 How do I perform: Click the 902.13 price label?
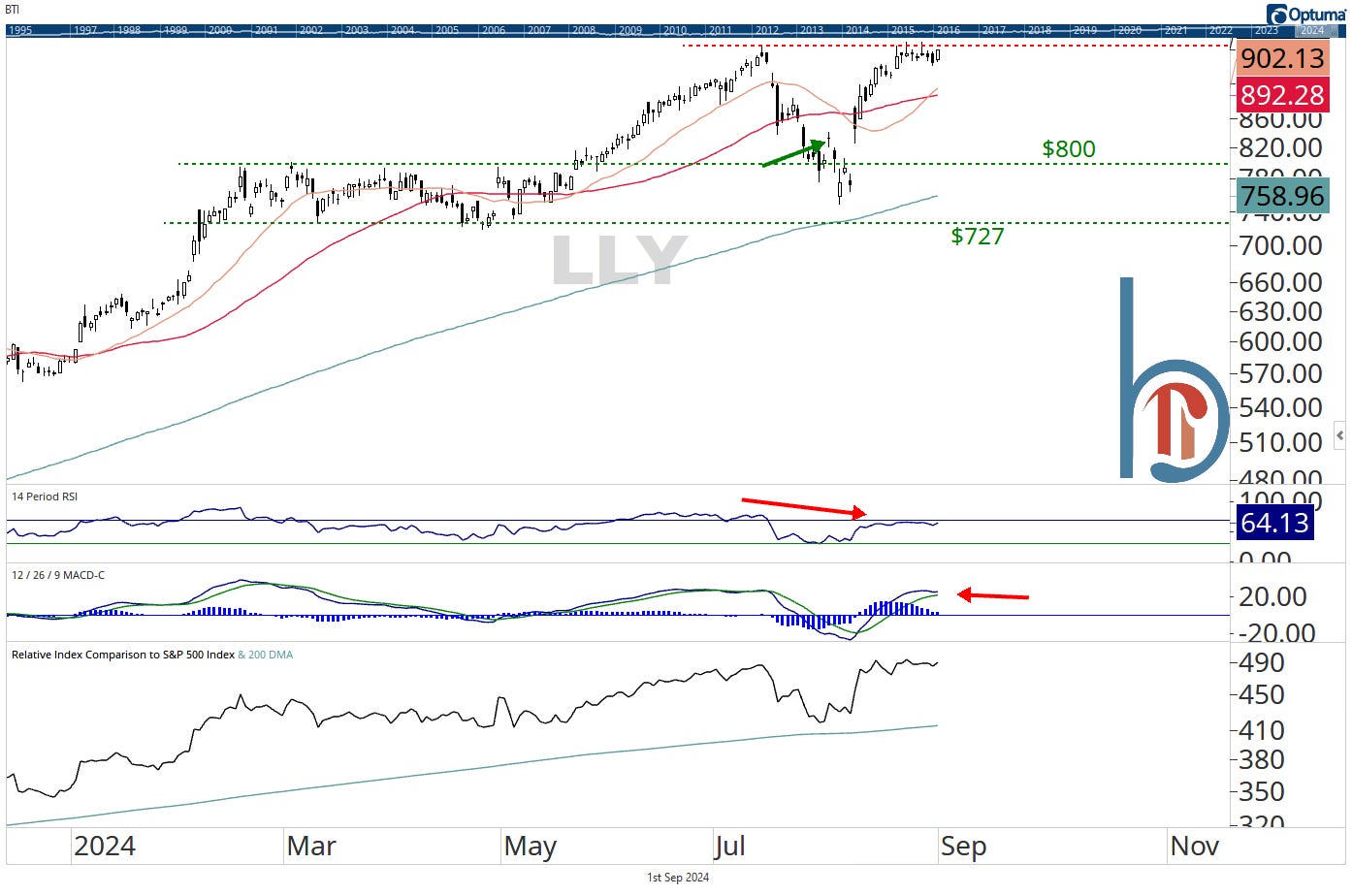(x=1282, y=58)
